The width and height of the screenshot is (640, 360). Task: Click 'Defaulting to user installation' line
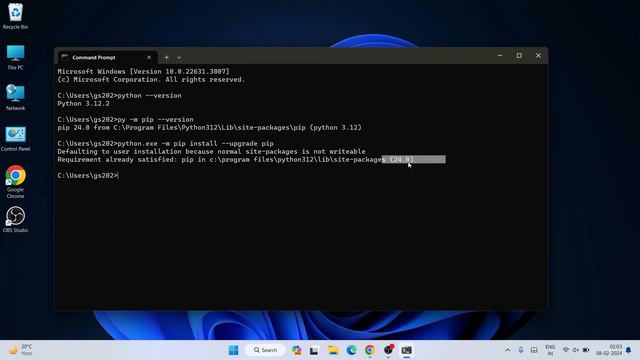211,151
